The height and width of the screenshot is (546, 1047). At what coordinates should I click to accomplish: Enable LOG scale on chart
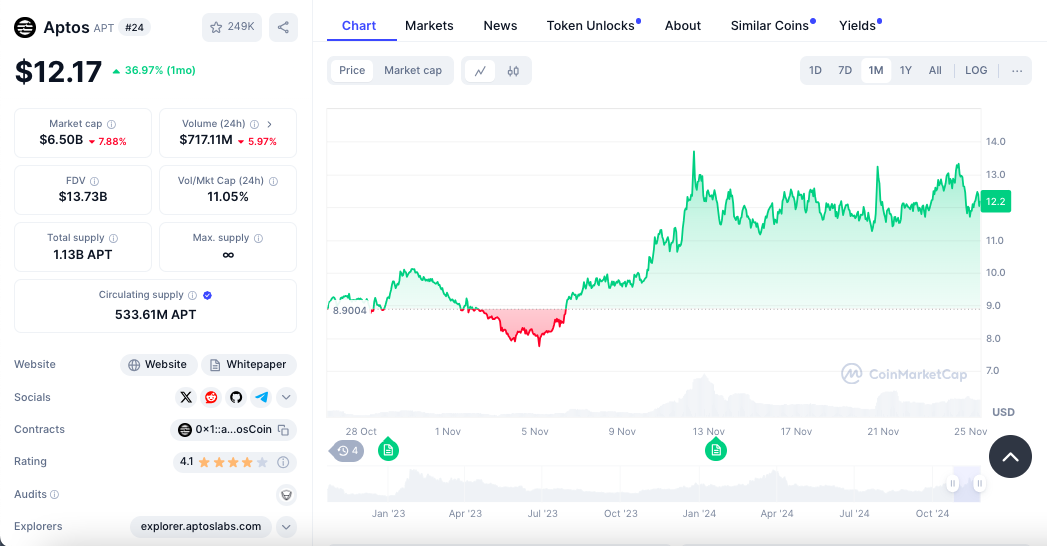(976, 71)
